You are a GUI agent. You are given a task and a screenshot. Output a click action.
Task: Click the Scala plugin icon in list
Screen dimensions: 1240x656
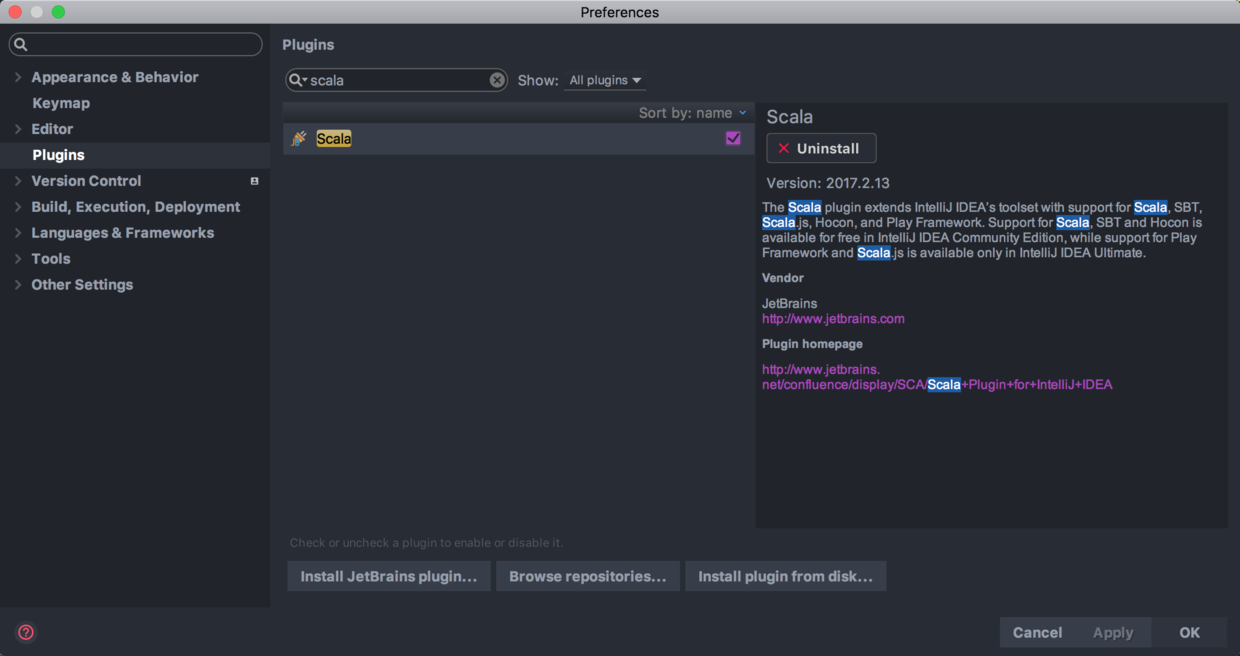(299, 139)
